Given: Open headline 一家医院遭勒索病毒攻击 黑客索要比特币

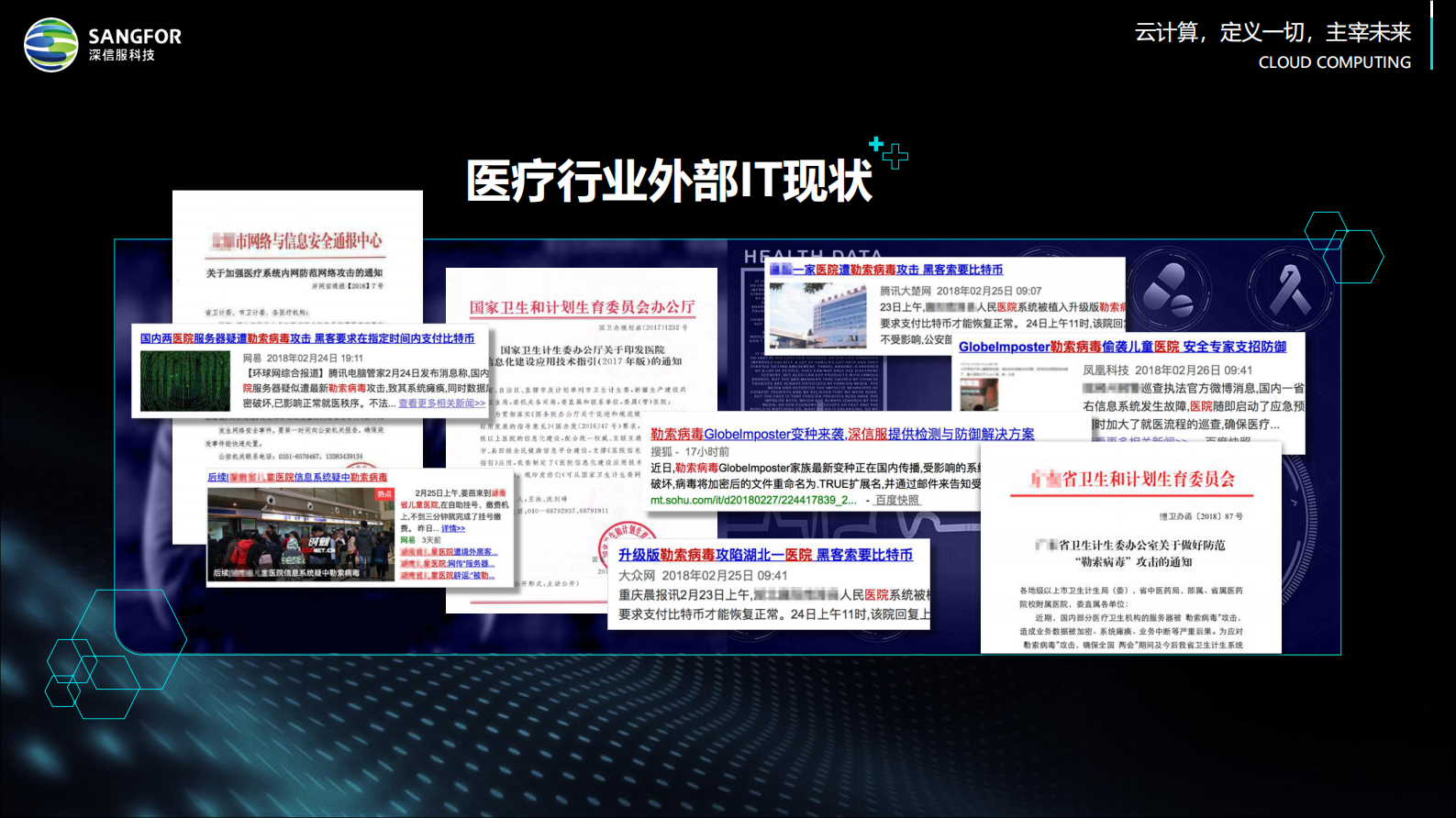Looking at the screenshot, I should (886, 270).
